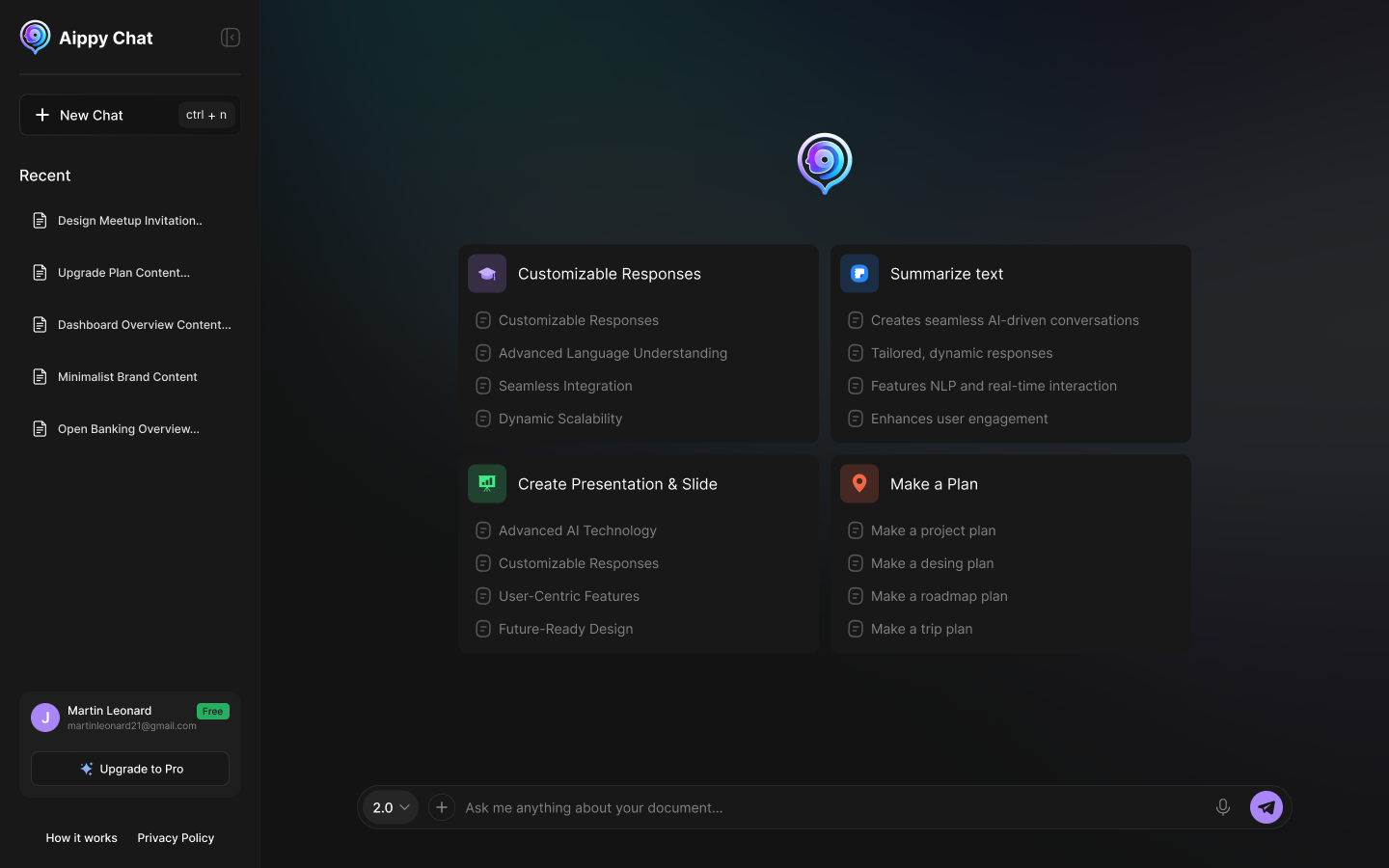This screenshot has width=1389, height=868.
Task: Click the chat icon beside Tailored, dynamic responses
Action: tap(856, 353)
